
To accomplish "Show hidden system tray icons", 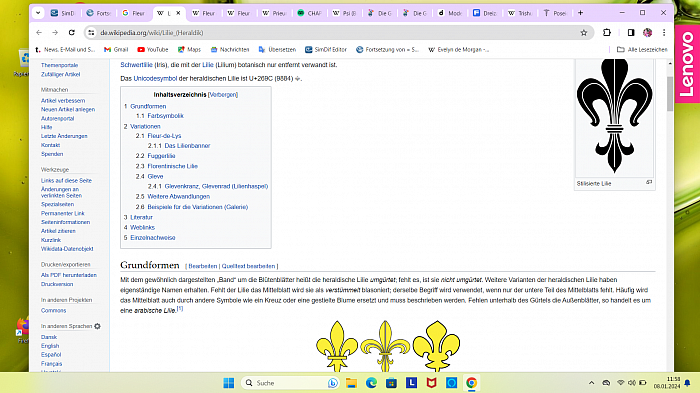I will [x=592, y=383].
